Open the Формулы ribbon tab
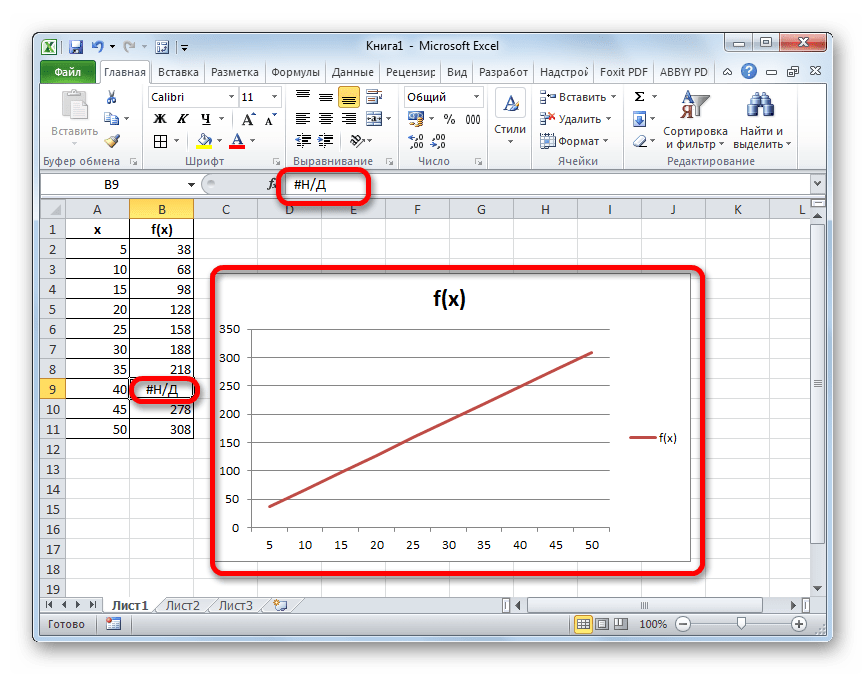 click(294, 72)
